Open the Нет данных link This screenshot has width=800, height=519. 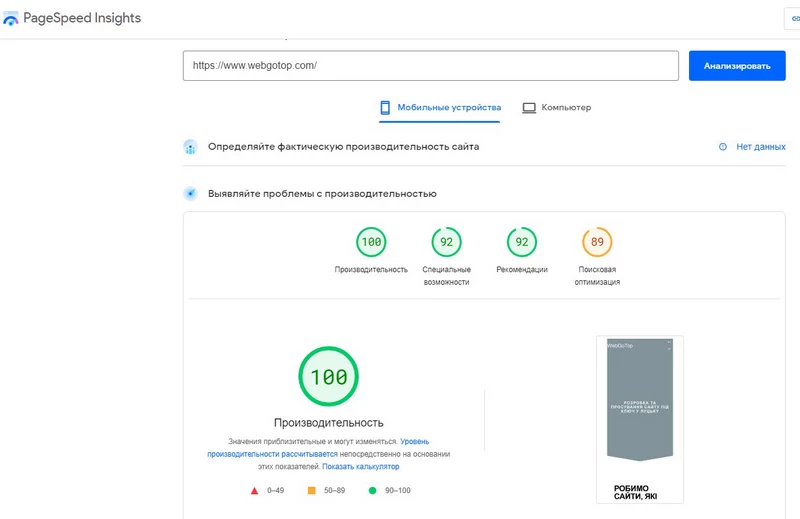click(x=761, y=147)
